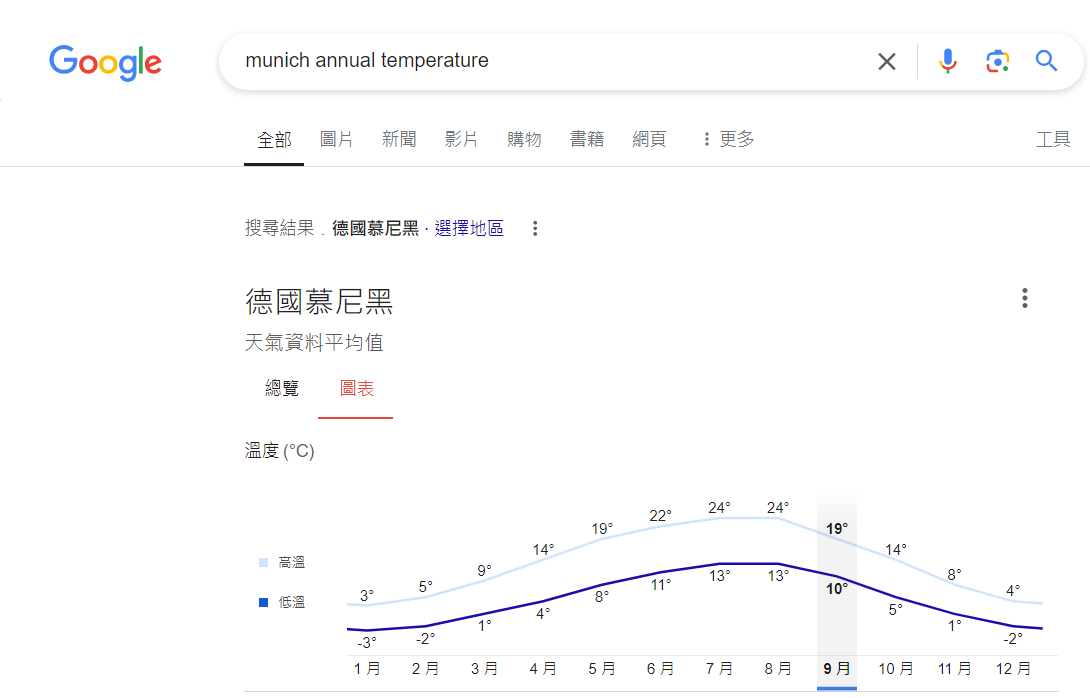Select the 總覽 weather tab
The image size is (1090, 698).
(x=282, y=389)
